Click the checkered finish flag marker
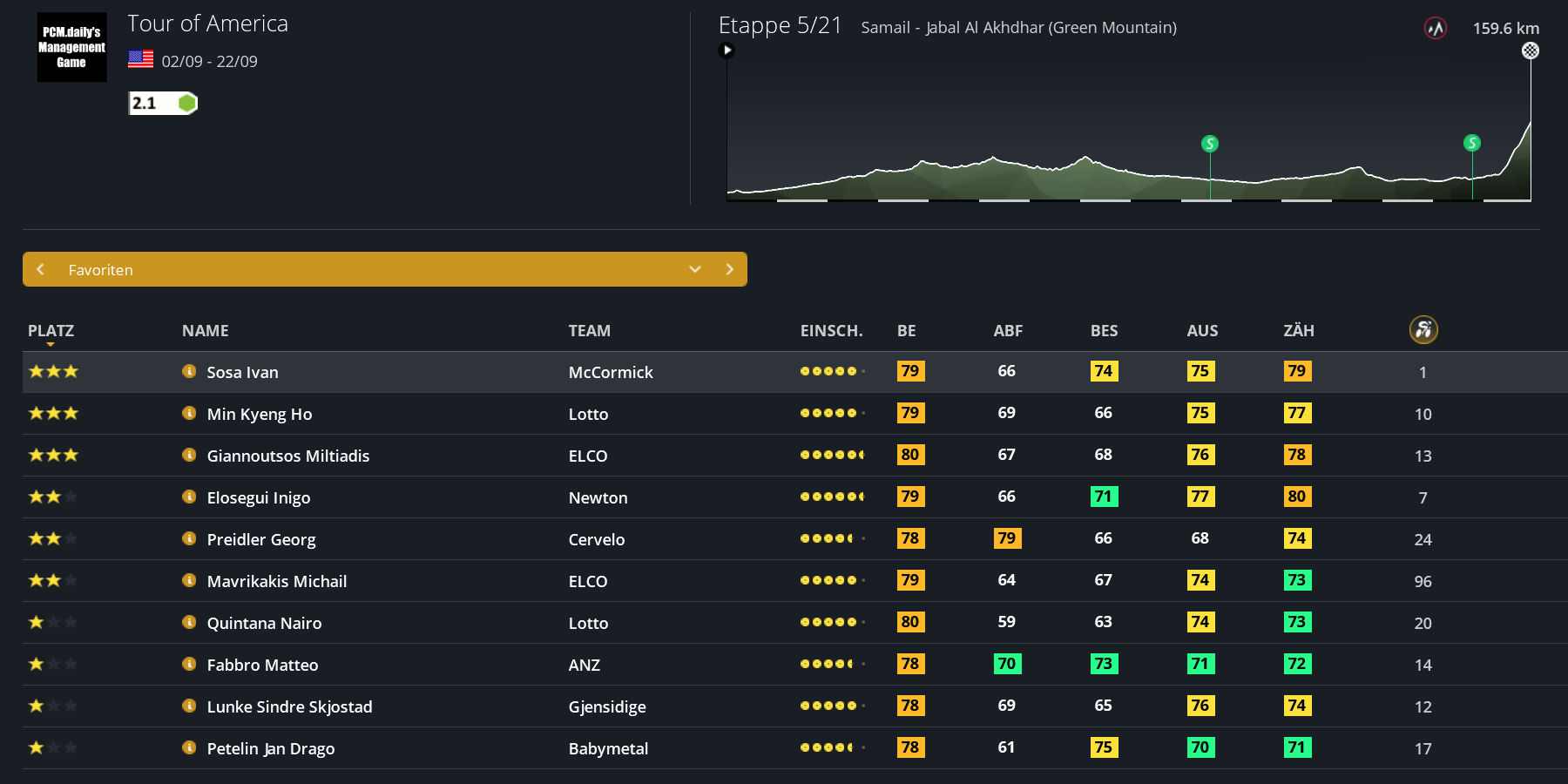Image resolution: width=1568 pixels, height=784 pixels. click(1530, 51)
